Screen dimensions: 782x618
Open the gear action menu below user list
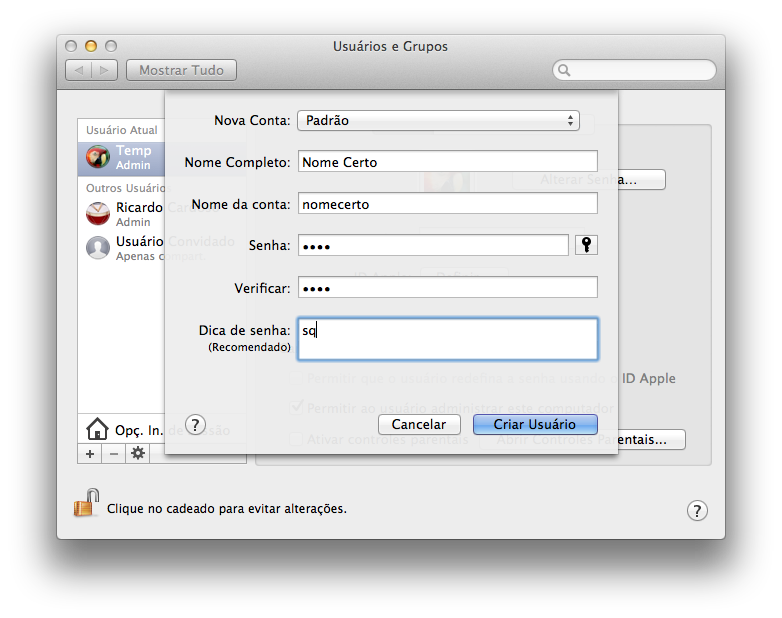(138, 453)
